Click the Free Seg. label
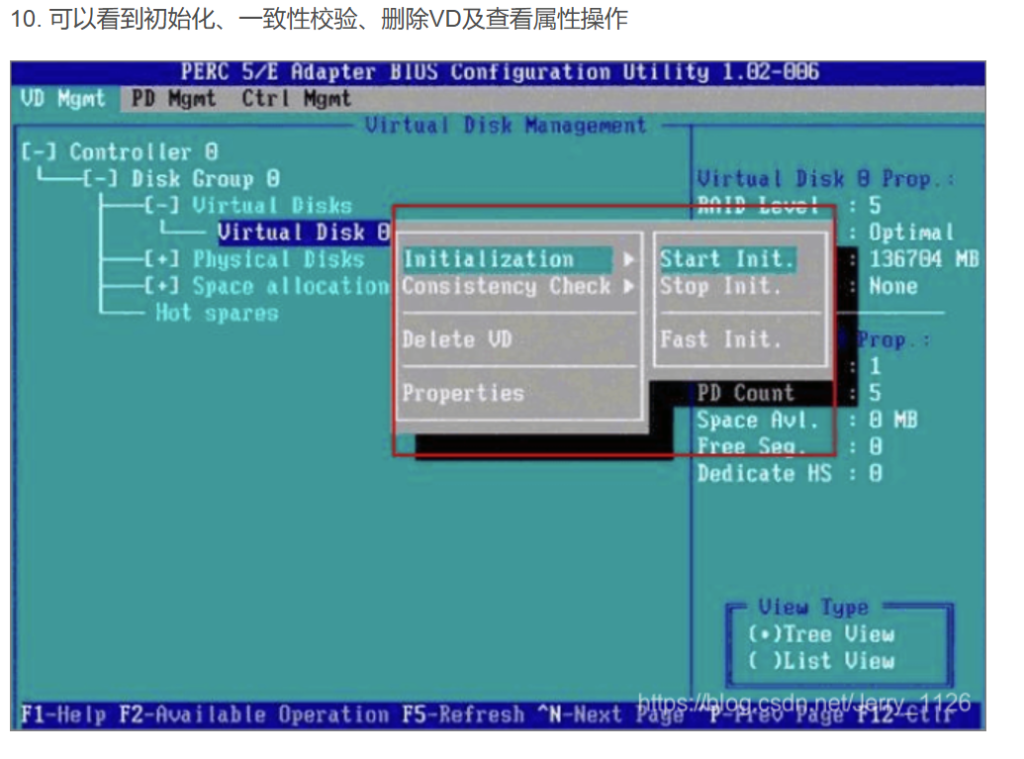The width and height of the screenshot is (1024, 759). click(751, 447)
